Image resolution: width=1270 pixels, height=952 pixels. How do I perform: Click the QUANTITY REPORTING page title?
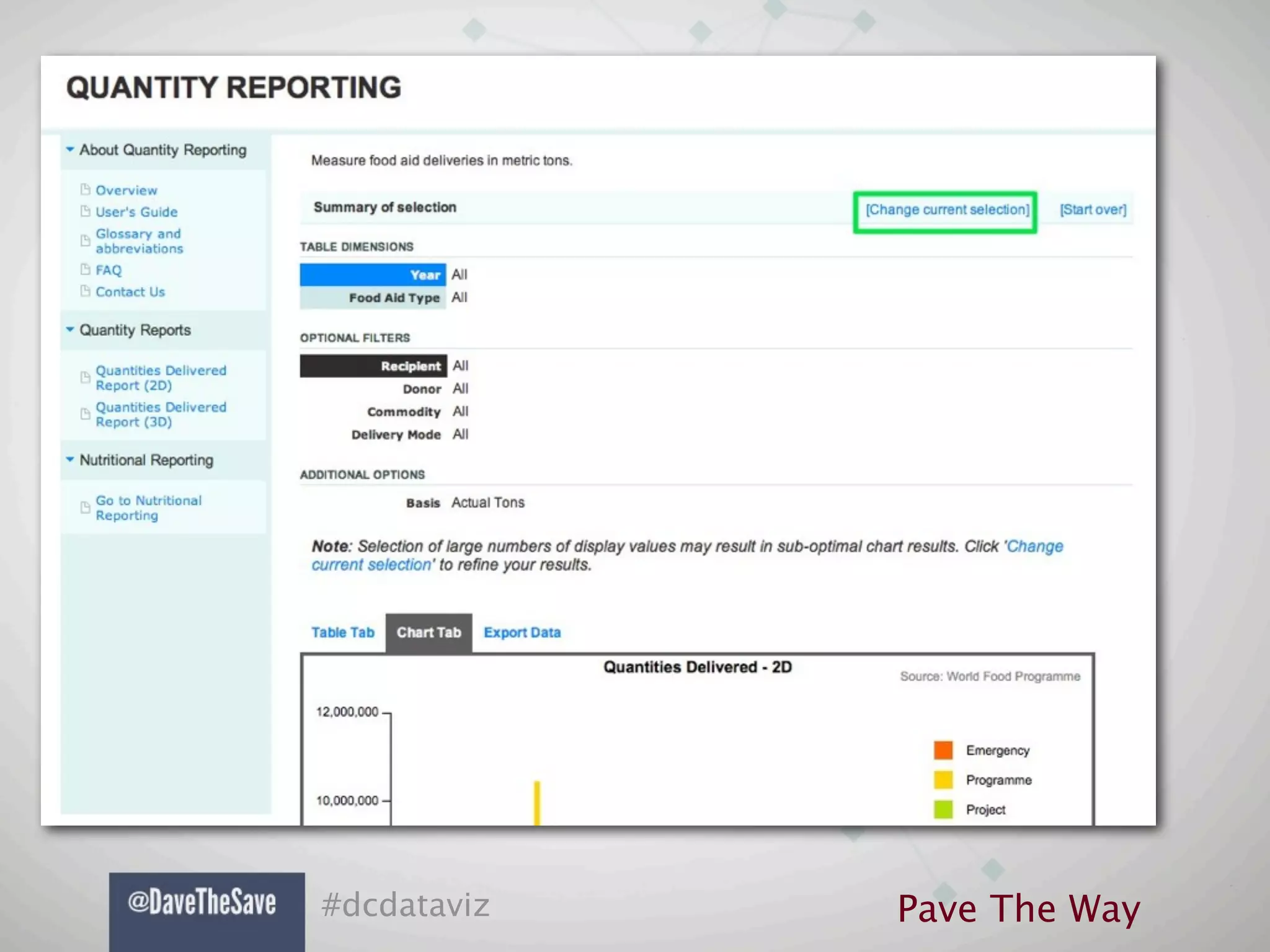[x=234, y=87]
